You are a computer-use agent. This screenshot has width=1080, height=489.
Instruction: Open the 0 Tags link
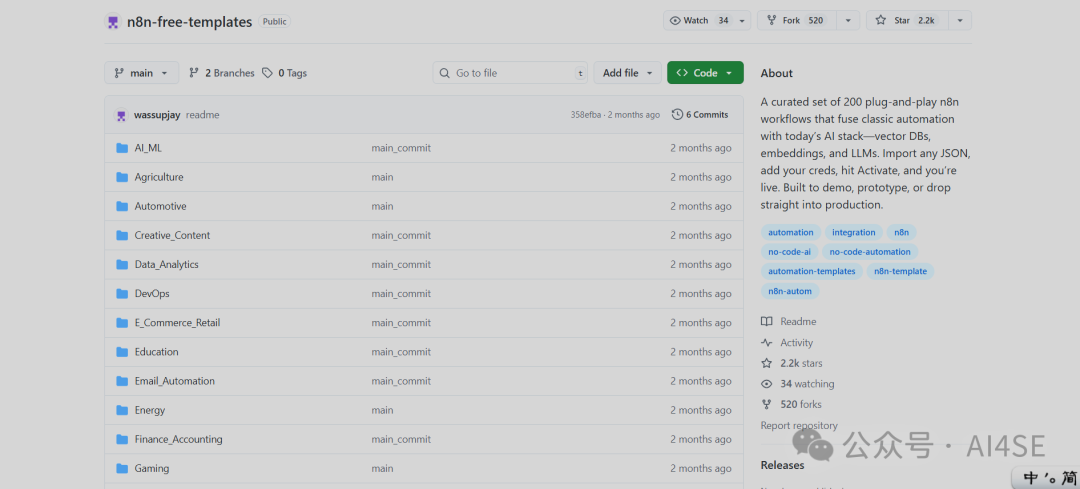click(x=284, y=73)
